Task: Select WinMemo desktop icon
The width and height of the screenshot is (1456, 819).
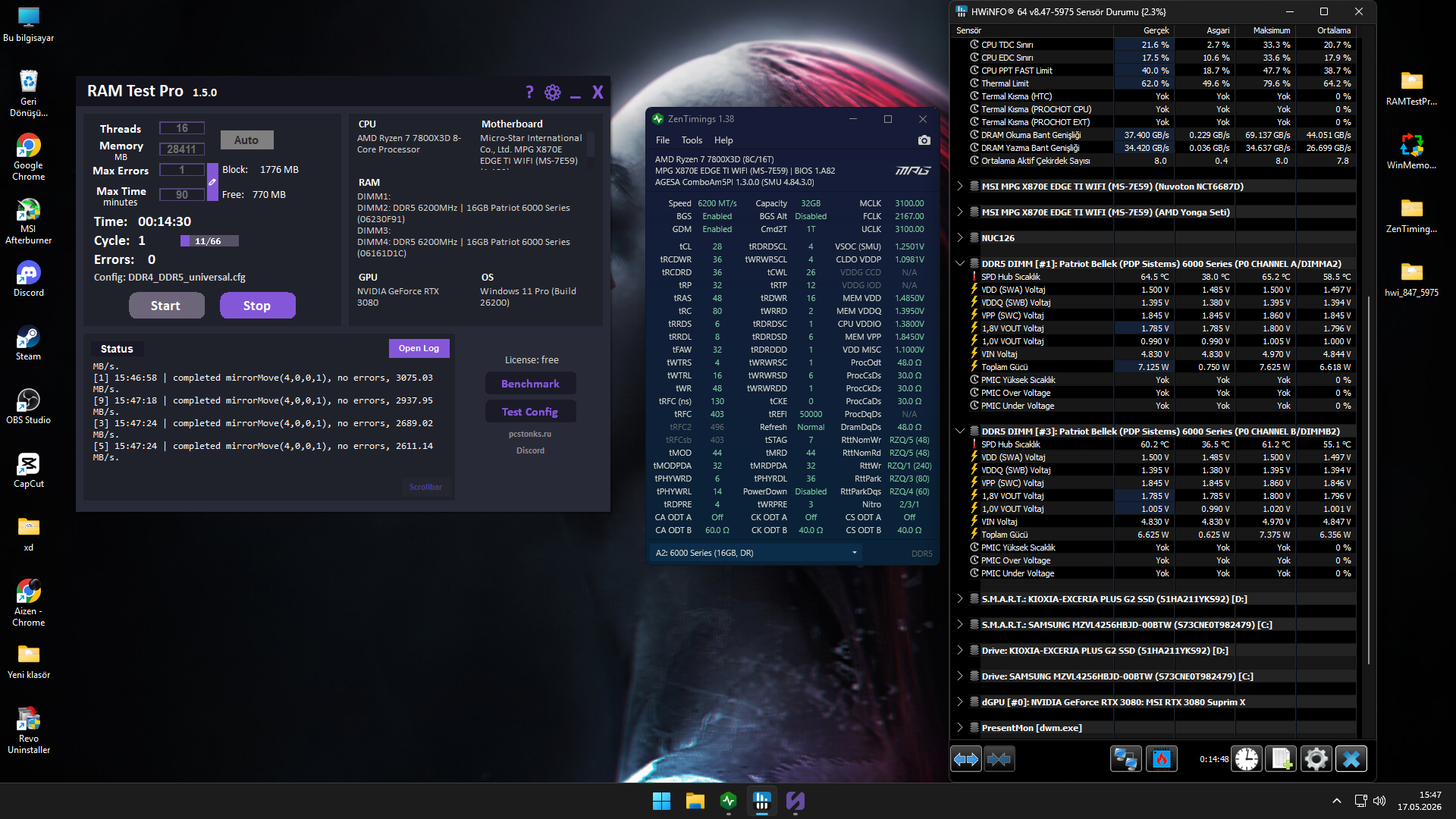Action: [1411, 151]
